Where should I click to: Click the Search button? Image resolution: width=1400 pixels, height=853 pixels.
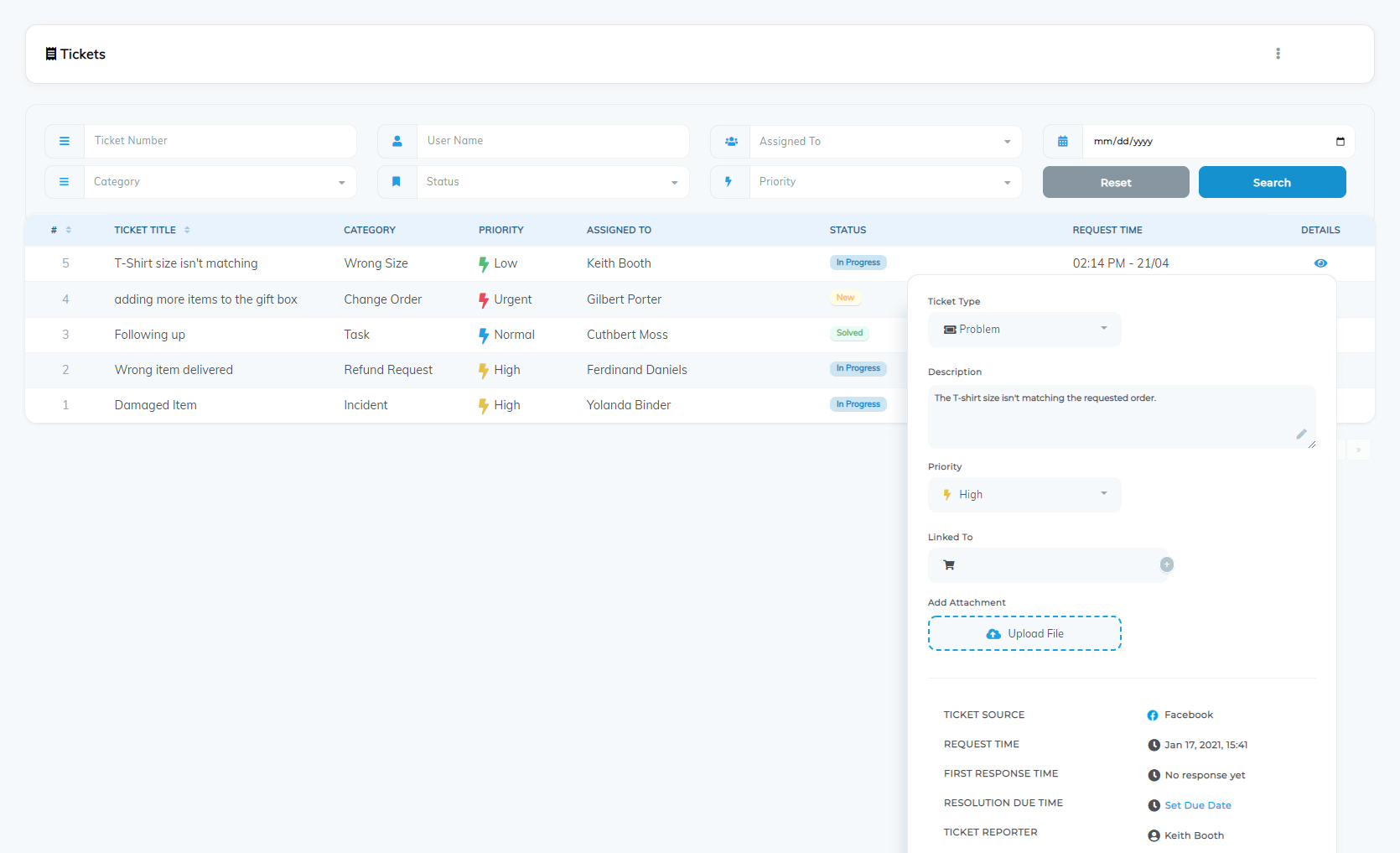click(1272, 182)
